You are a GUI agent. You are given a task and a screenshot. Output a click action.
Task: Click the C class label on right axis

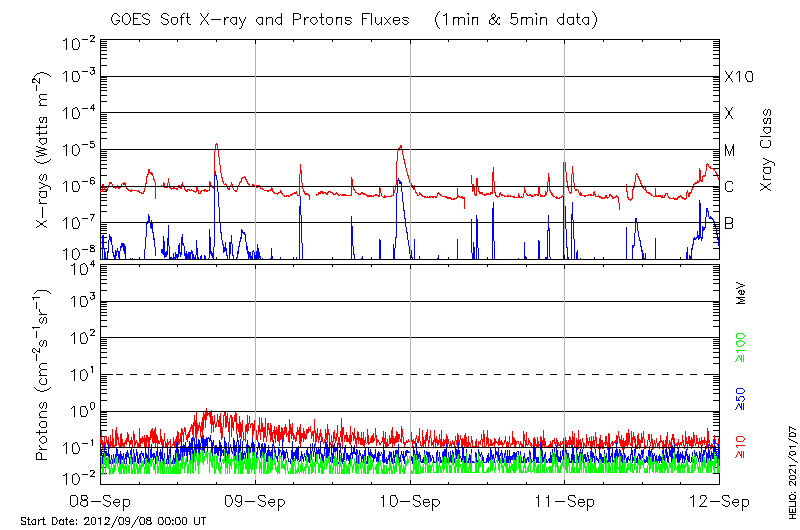[x=729, y=187]
